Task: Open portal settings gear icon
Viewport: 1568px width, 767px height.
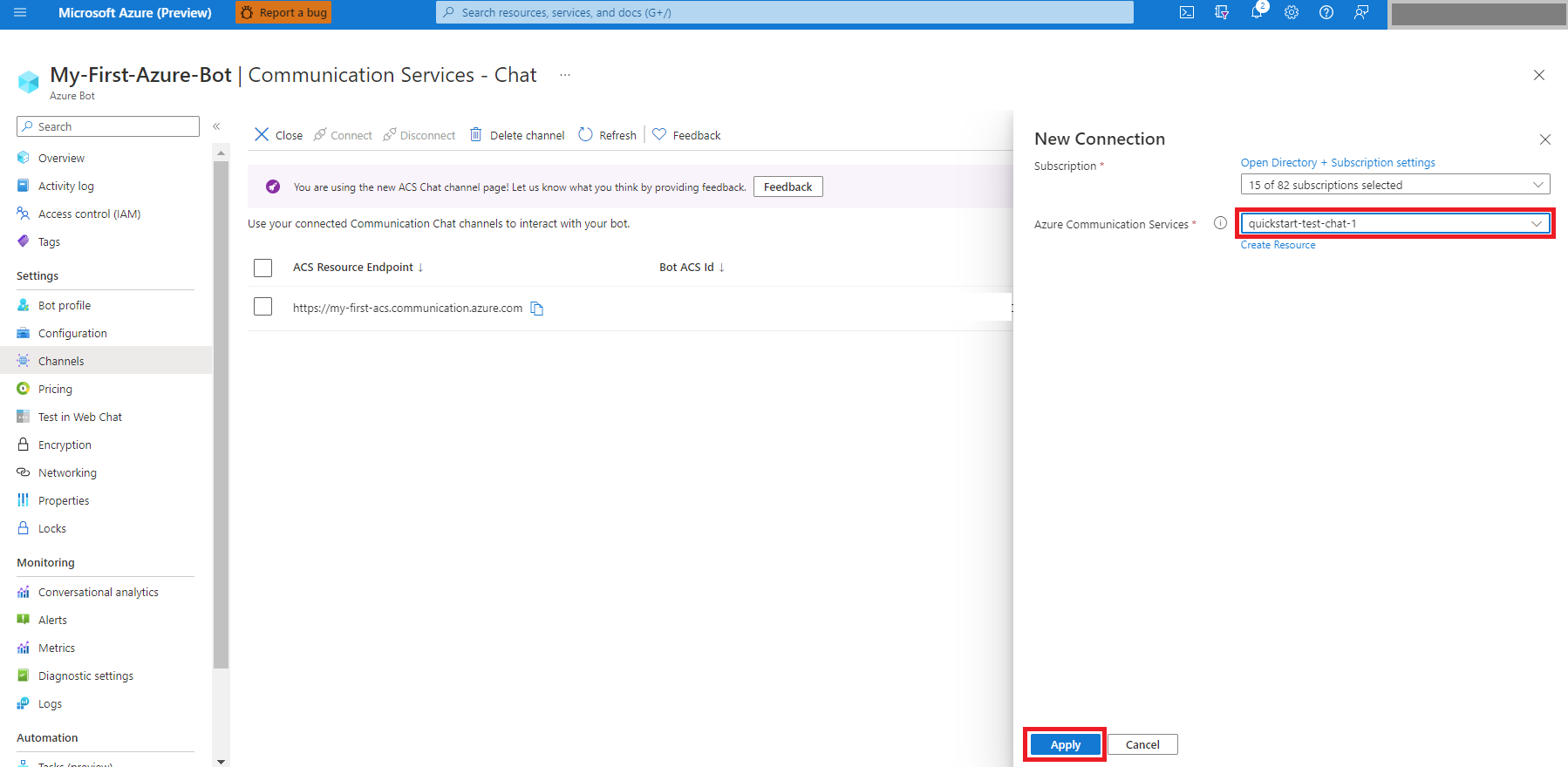Action: pos(1292,12)
